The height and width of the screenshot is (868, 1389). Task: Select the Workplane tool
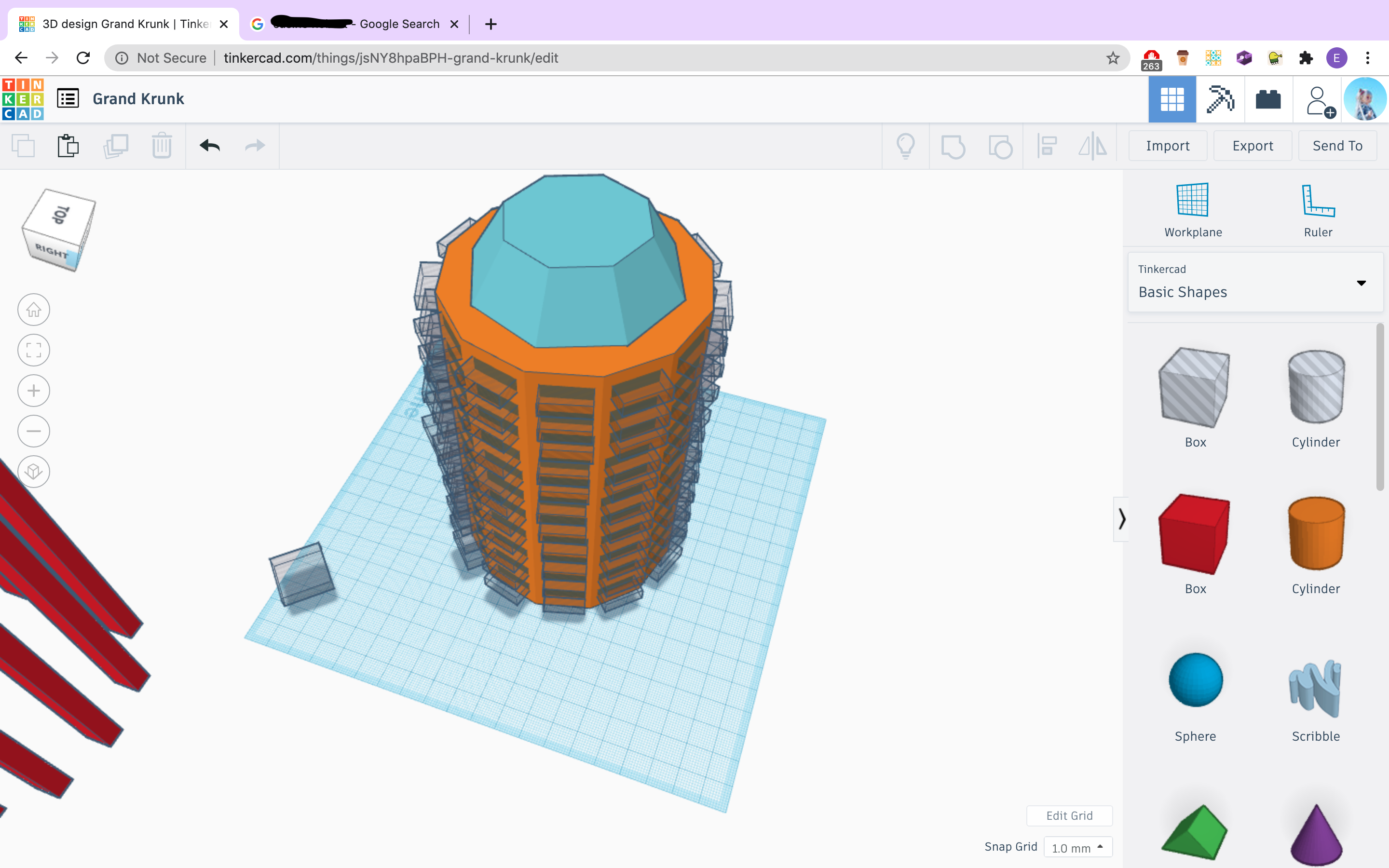pos(1193,210)
